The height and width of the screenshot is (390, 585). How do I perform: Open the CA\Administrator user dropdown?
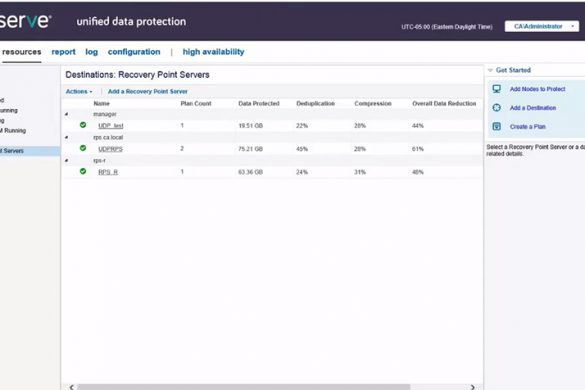point(542,26)
